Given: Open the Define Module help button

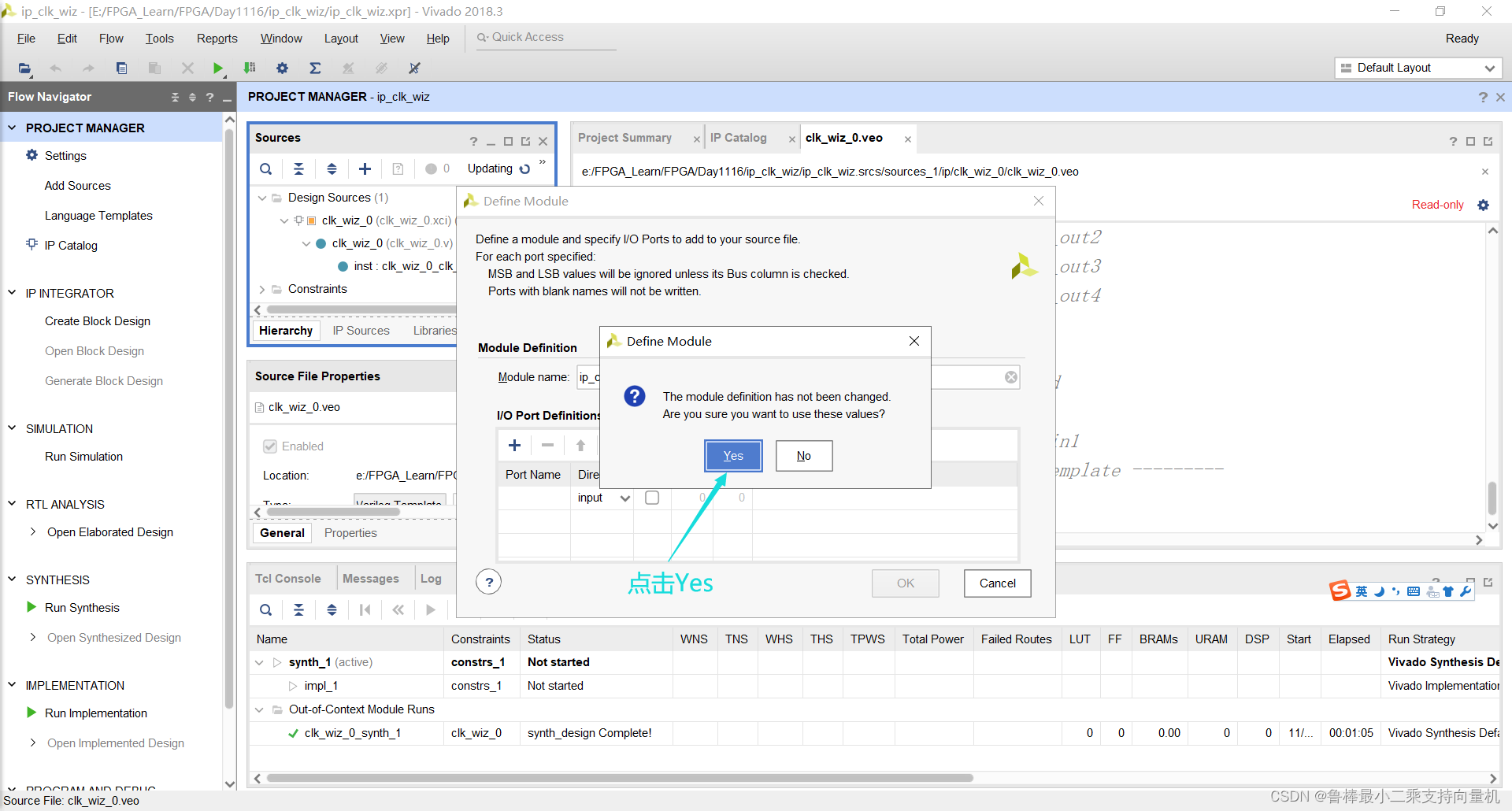Looking at the screenshot, I should 489,583.
